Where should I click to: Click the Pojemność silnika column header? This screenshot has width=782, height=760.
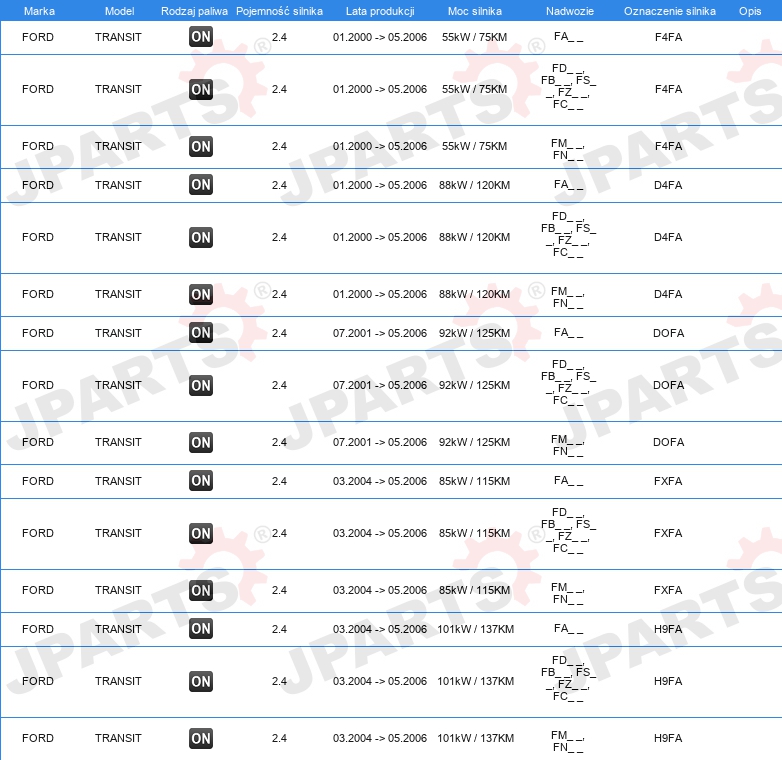click(279, 11)
